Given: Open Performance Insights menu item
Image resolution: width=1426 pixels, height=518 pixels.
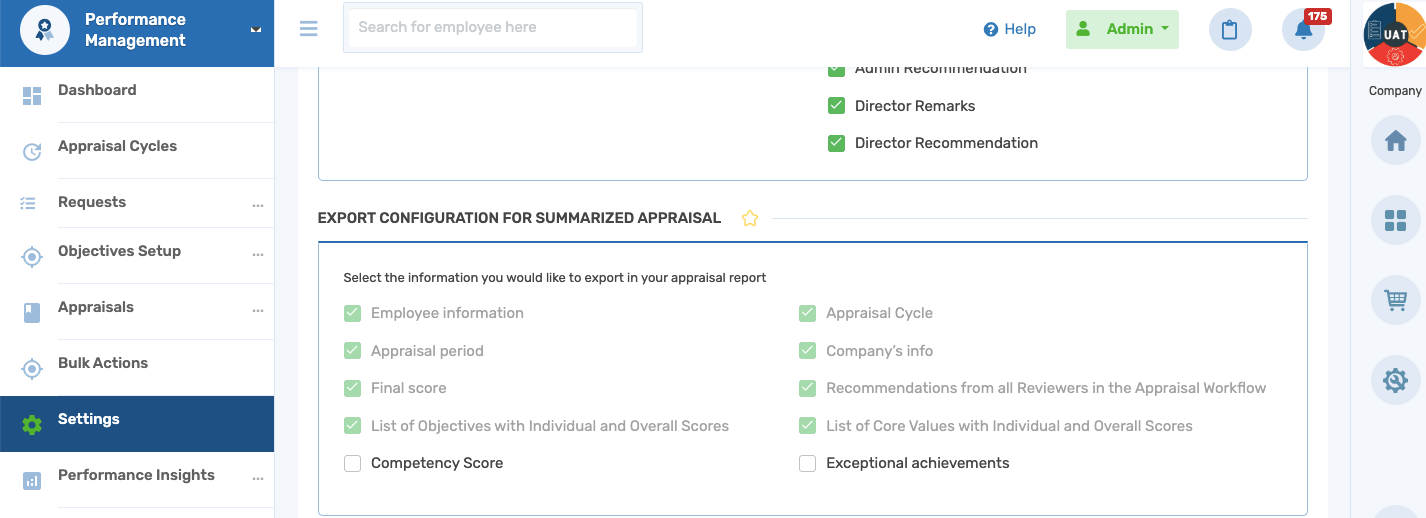Looking at the screenshot, I should pos(137,480).
